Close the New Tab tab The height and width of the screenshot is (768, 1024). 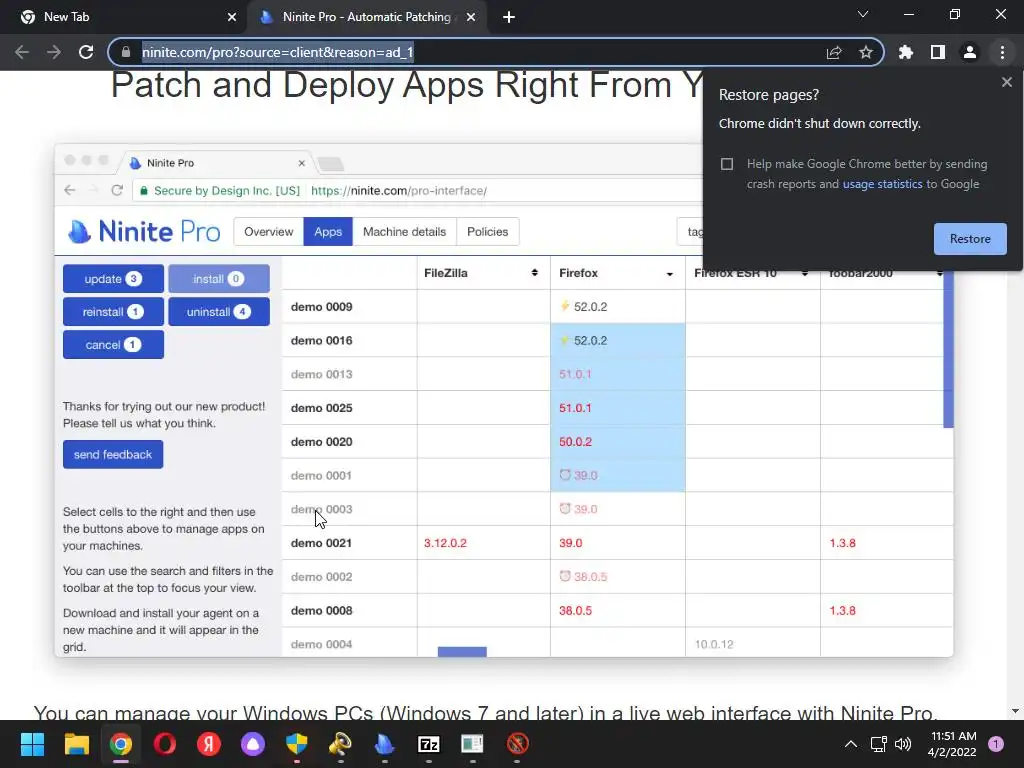pyautogui.click(x=232, y=17)
